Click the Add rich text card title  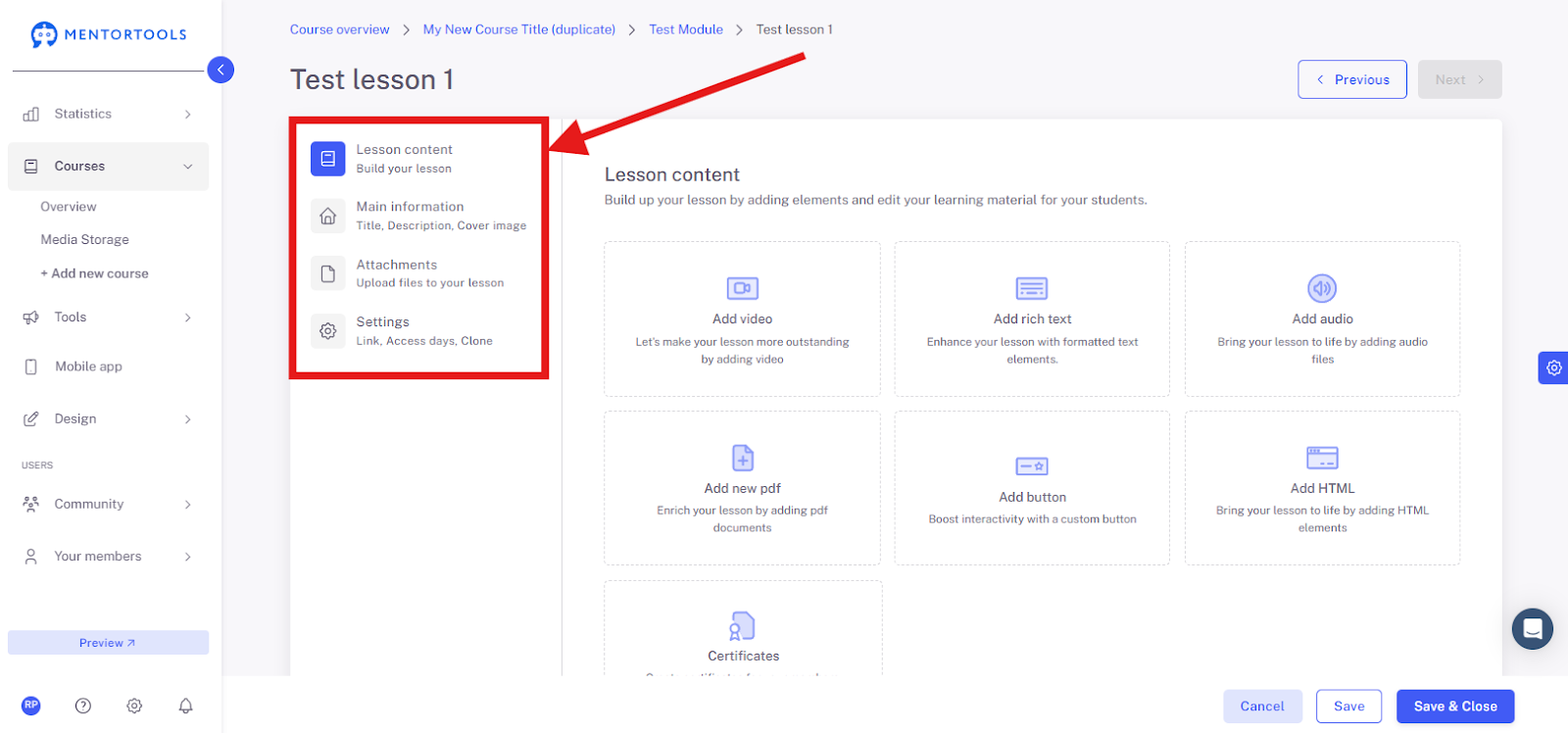click(1032, 319)
